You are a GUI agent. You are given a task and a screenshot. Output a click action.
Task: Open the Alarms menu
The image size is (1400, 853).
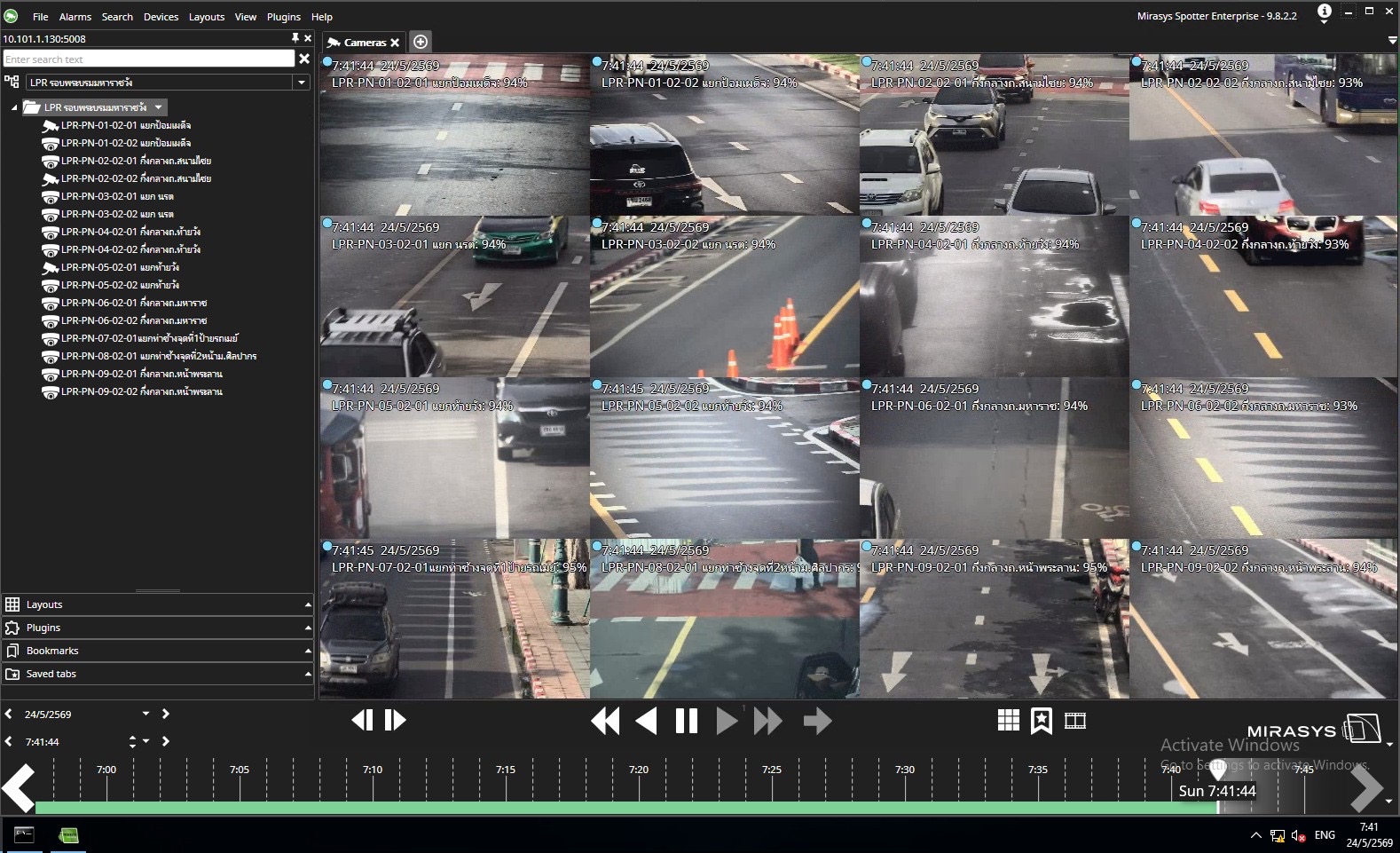tap(75, 17)
